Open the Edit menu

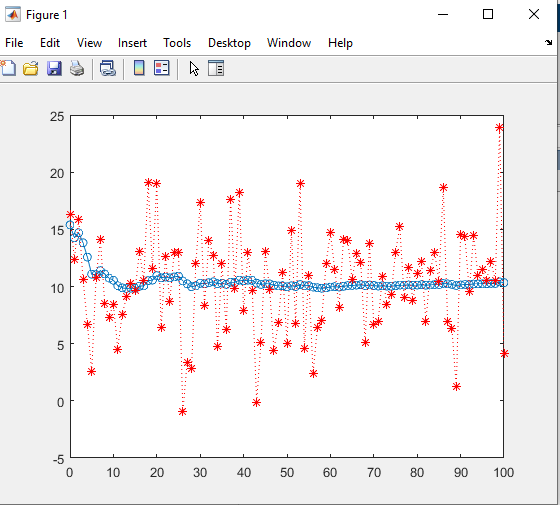point(50,43)
